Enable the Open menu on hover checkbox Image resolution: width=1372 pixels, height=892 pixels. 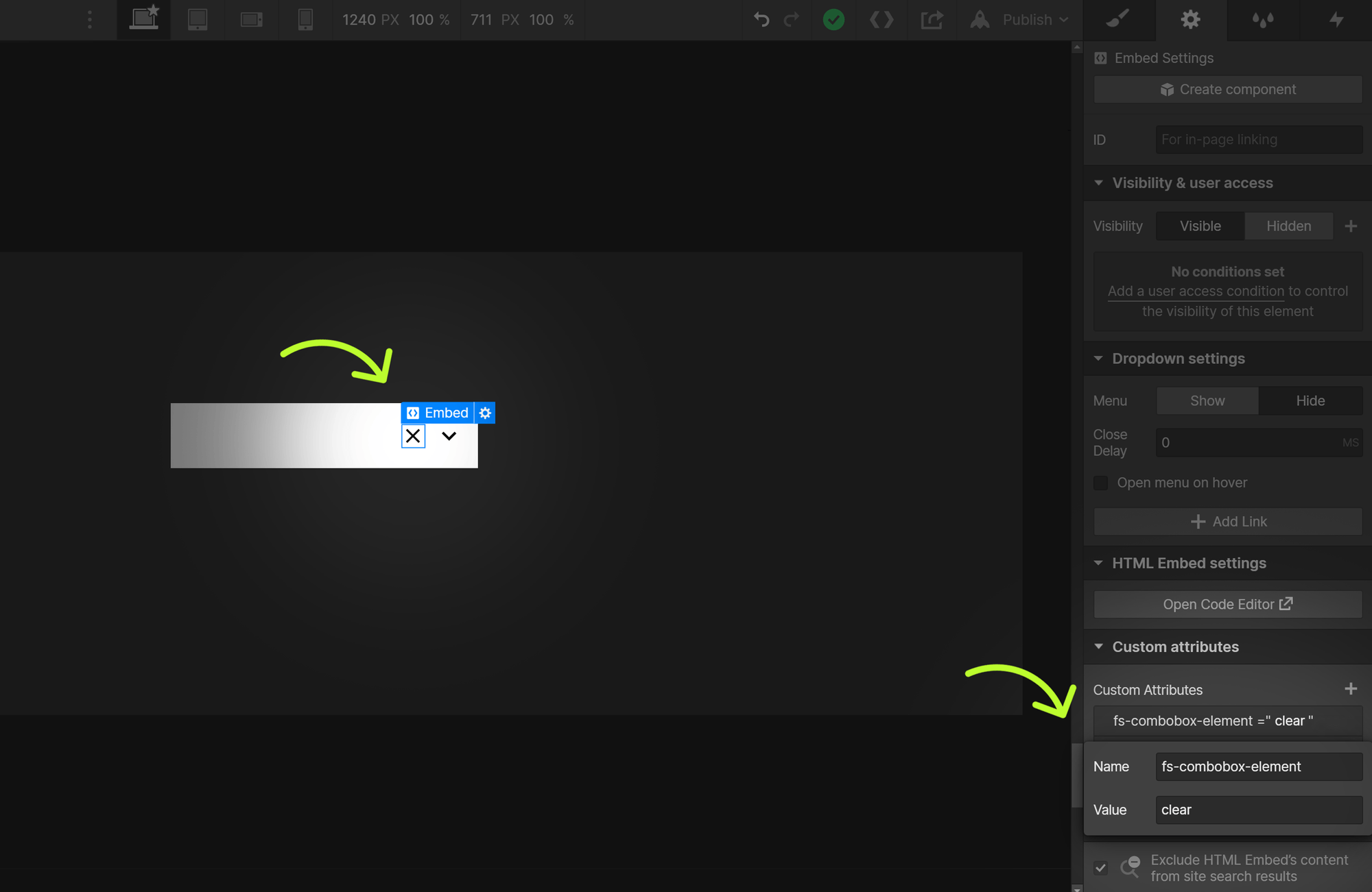point(1100,483)
